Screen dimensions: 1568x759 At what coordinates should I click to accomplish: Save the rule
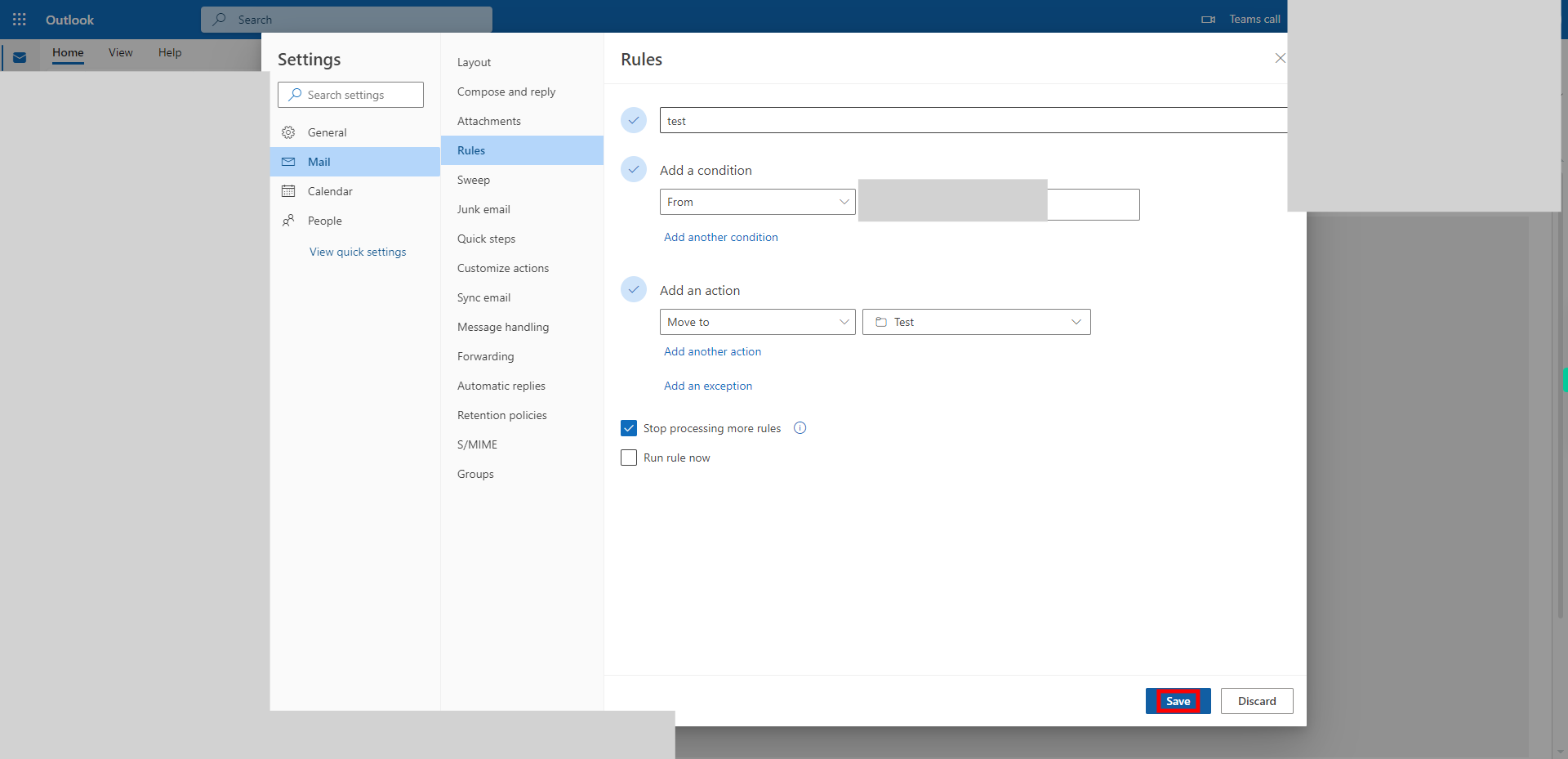pos(1178,701)
